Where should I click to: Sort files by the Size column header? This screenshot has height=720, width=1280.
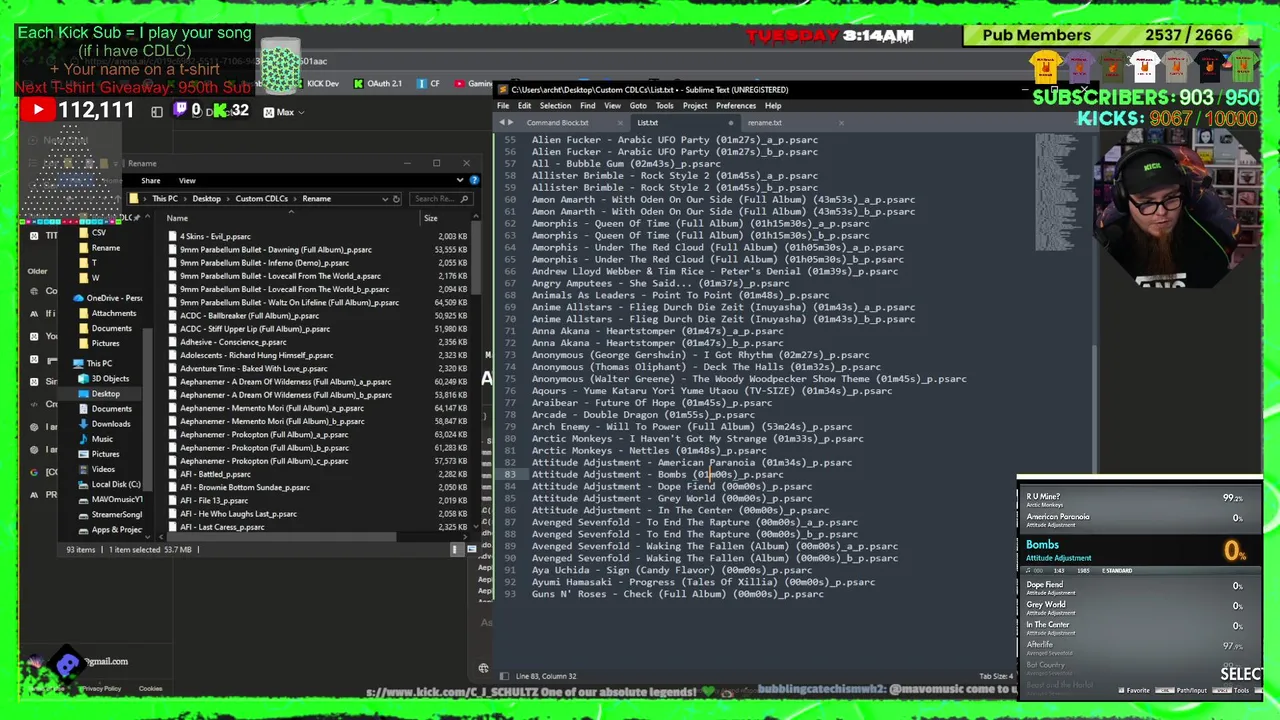[x=430, y=218]
